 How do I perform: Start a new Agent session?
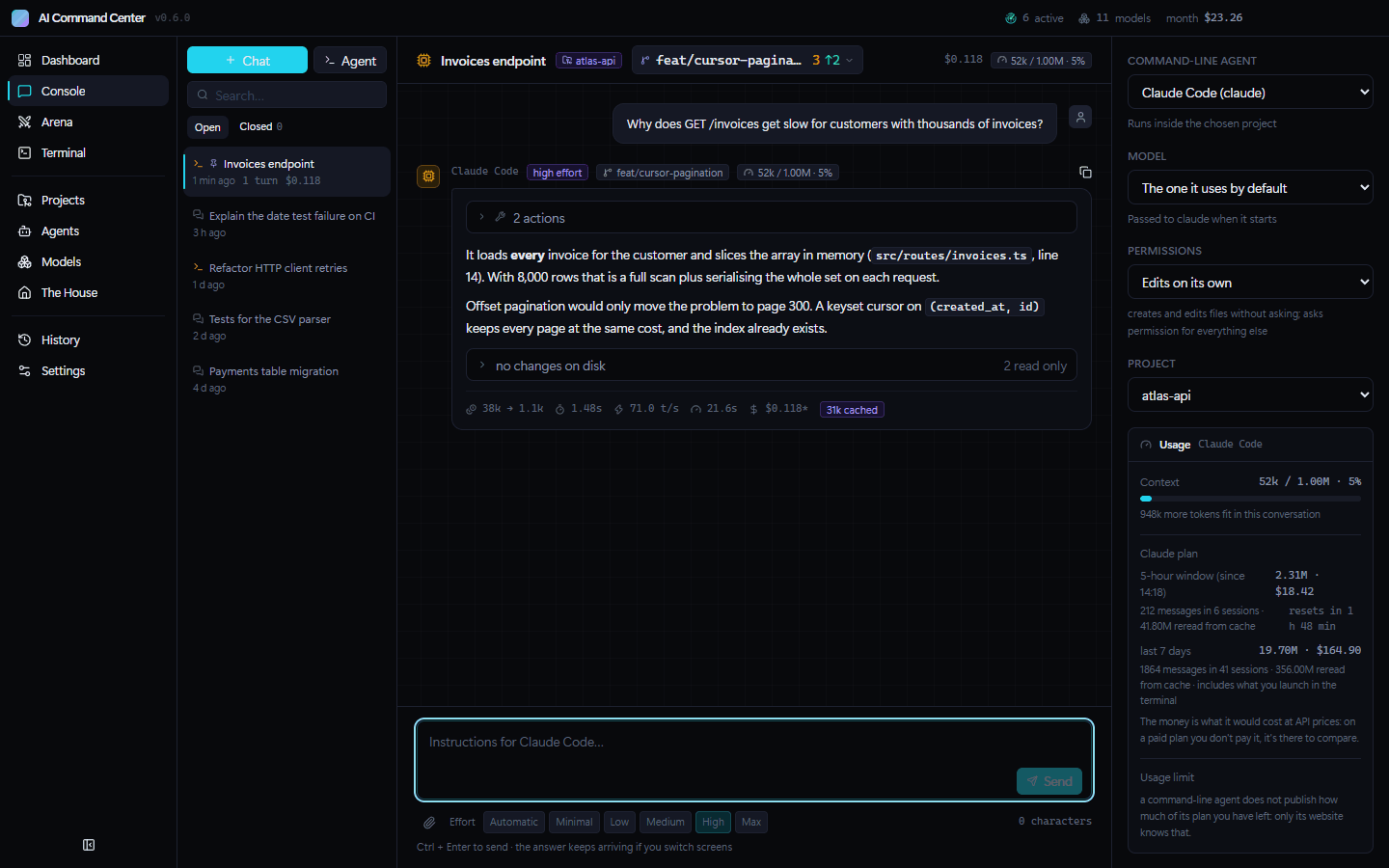(x=350, y=60)
